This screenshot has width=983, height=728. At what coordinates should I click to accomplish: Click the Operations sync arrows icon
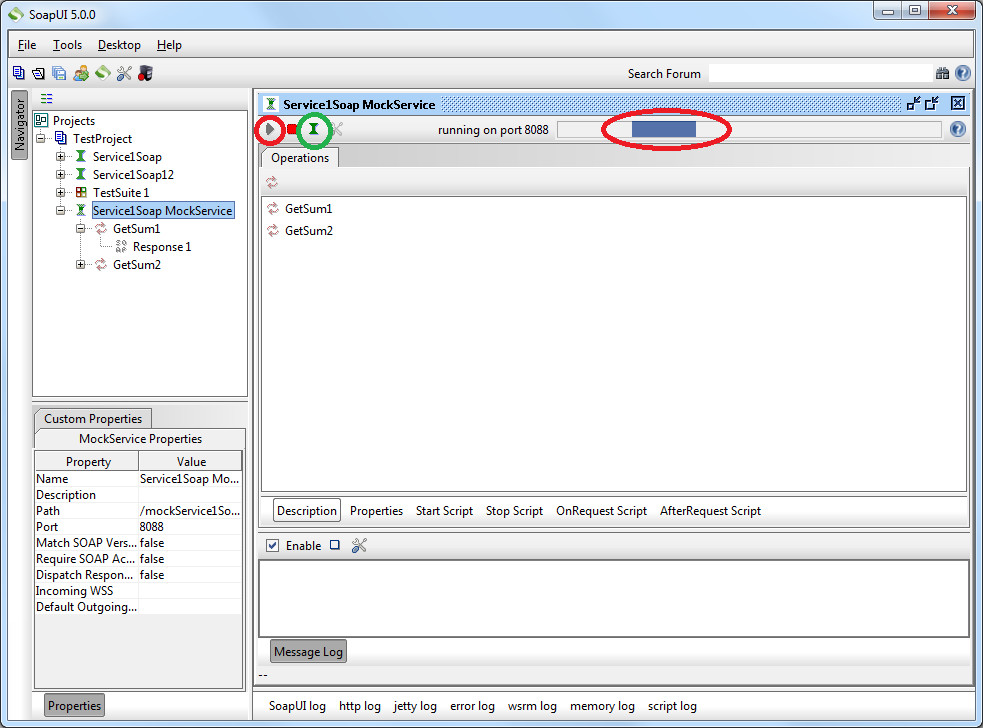pyautogui.click(x=271, y=182)
